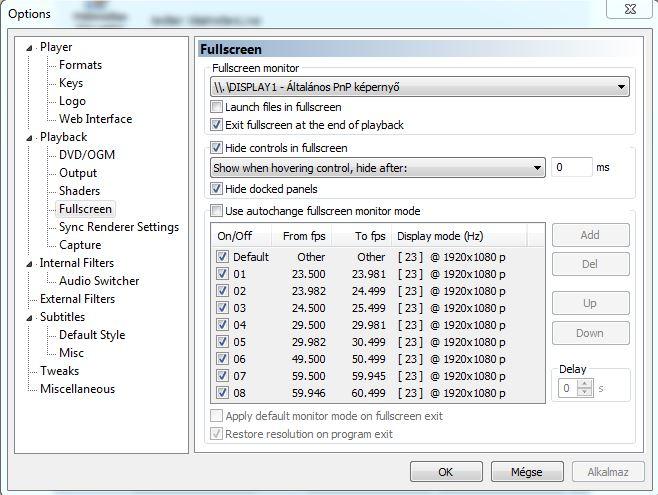Open the Tweaks settings page
The width and height of the screenshot is (658, 495).
click(x=59, y=371)
